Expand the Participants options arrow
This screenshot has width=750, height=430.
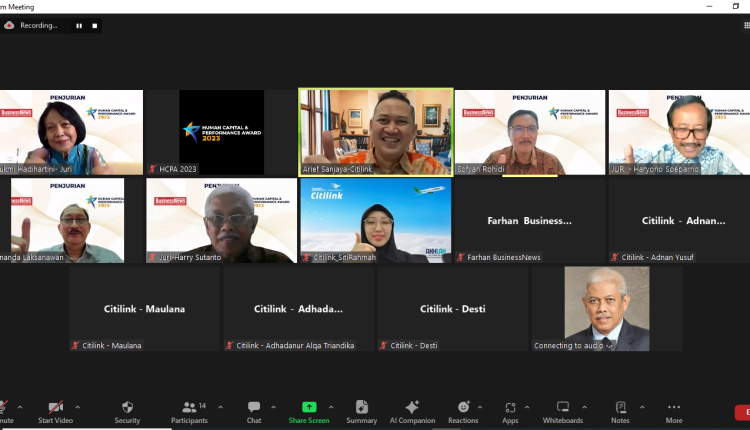pos(221,407)
